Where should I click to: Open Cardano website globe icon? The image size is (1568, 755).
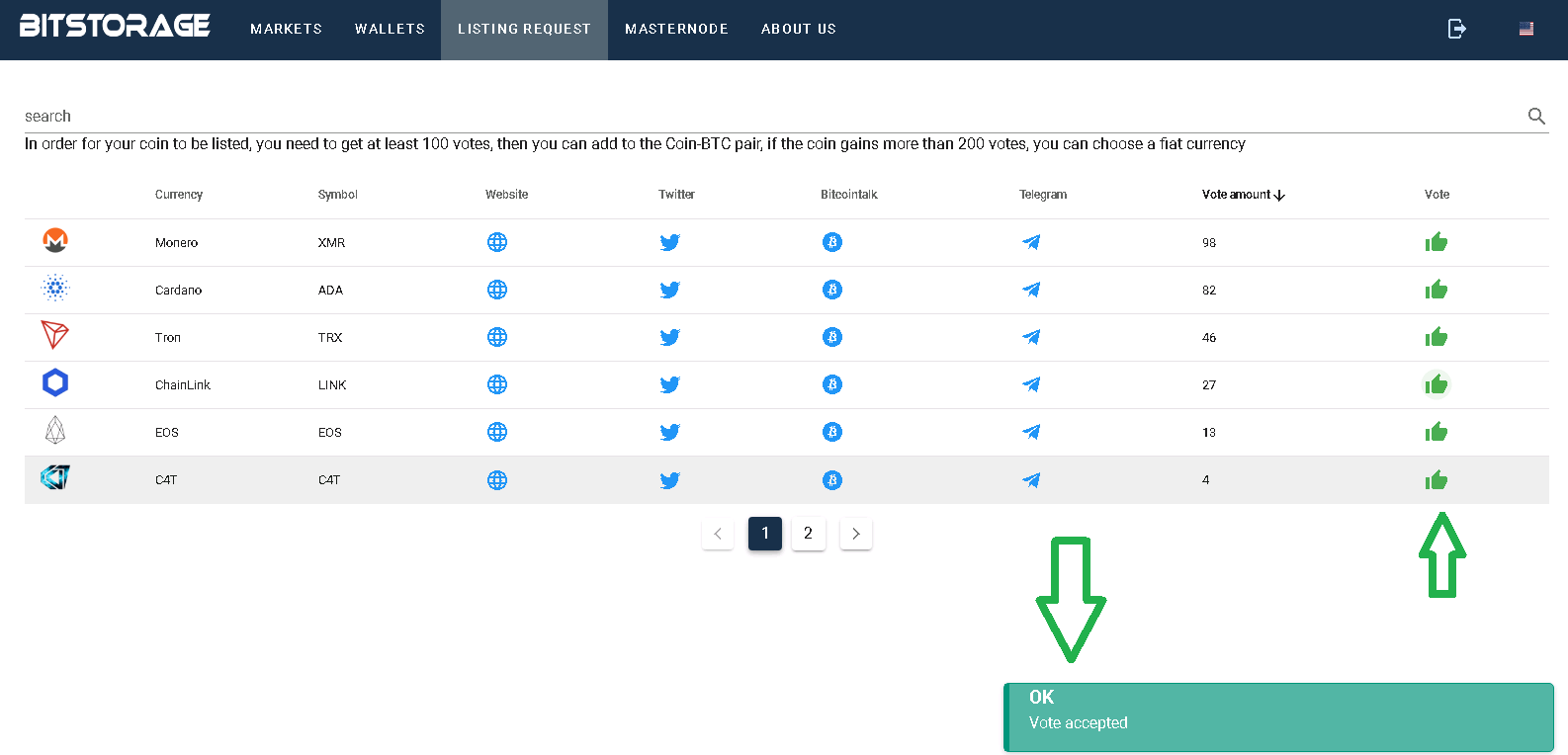click(x=497, y=290)
